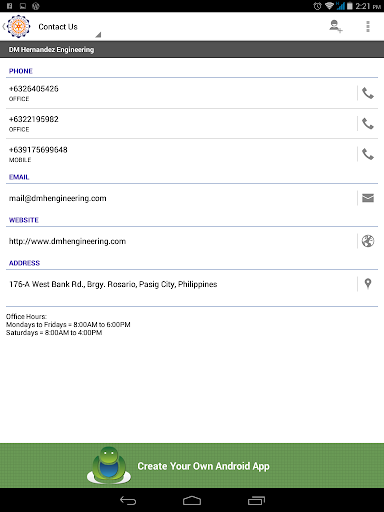Open the overflow menu with three dots
This screenshot has height=512, width=384.
click(x=368, y=26)
